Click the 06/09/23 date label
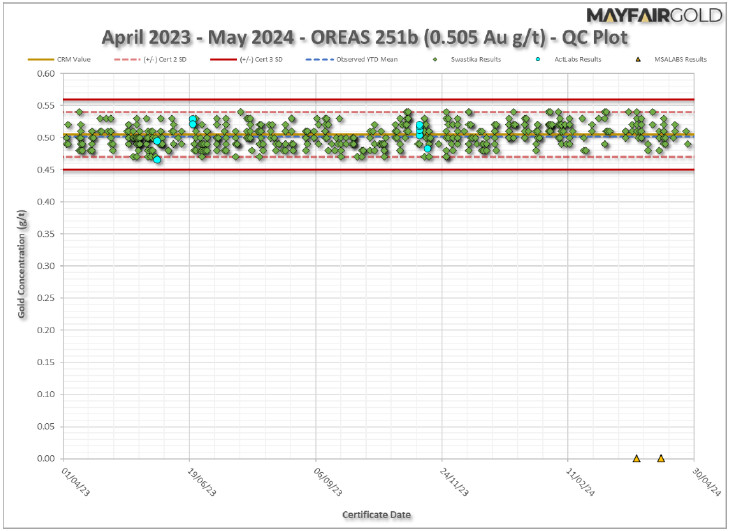This screenshot has width=729, height=531. (x=328, y=482)
